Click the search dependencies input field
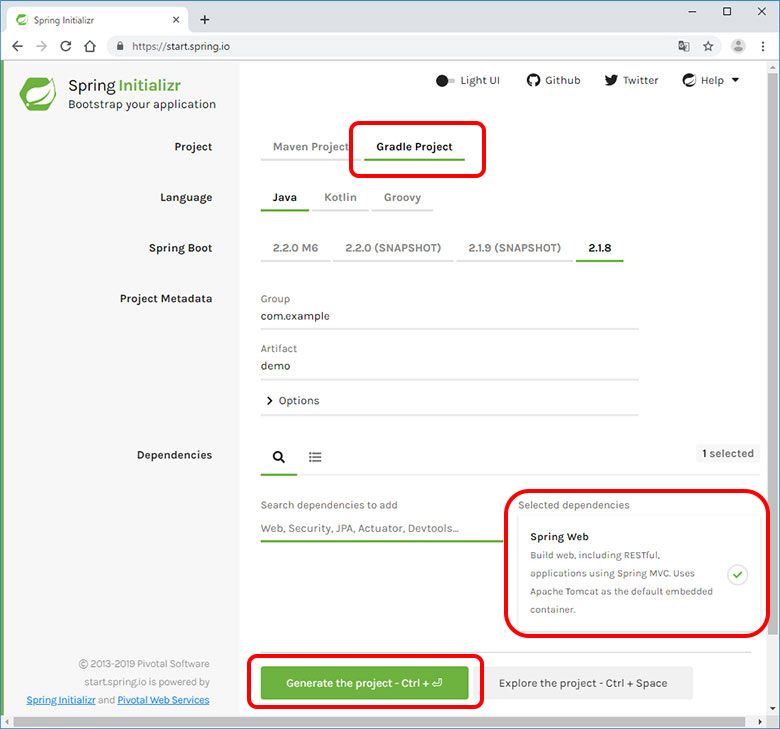The width and height of the screenshot is (780, 729). pyautogui.click(x=380, y=528)
